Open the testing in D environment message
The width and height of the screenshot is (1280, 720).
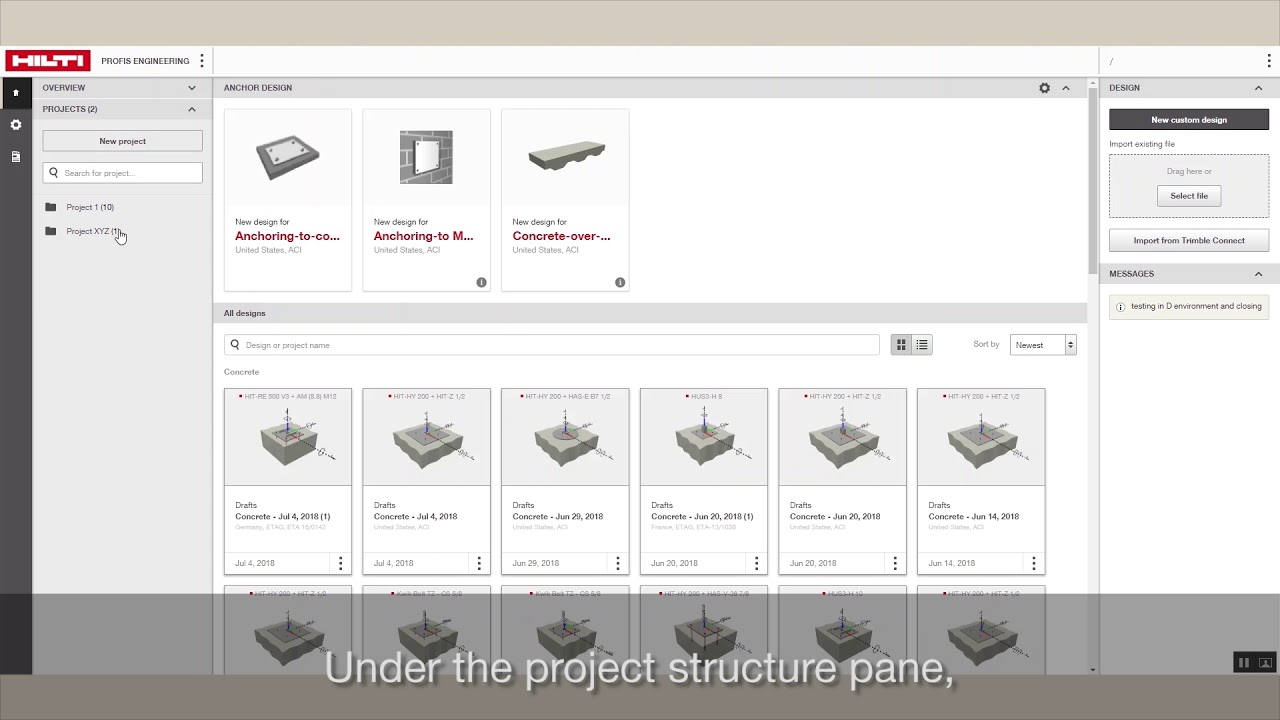click(x=1189, y=307)
